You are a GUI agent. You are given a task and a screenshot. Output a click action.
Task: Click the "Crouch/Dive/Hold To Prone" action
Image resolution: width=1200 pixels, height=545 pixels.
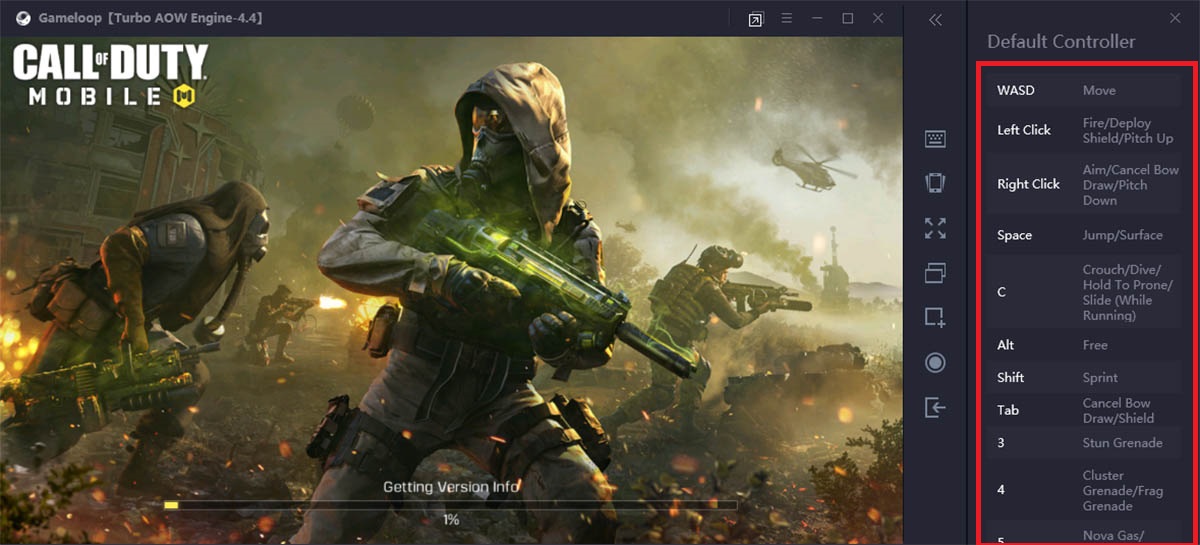click(x=1128, y=292)
